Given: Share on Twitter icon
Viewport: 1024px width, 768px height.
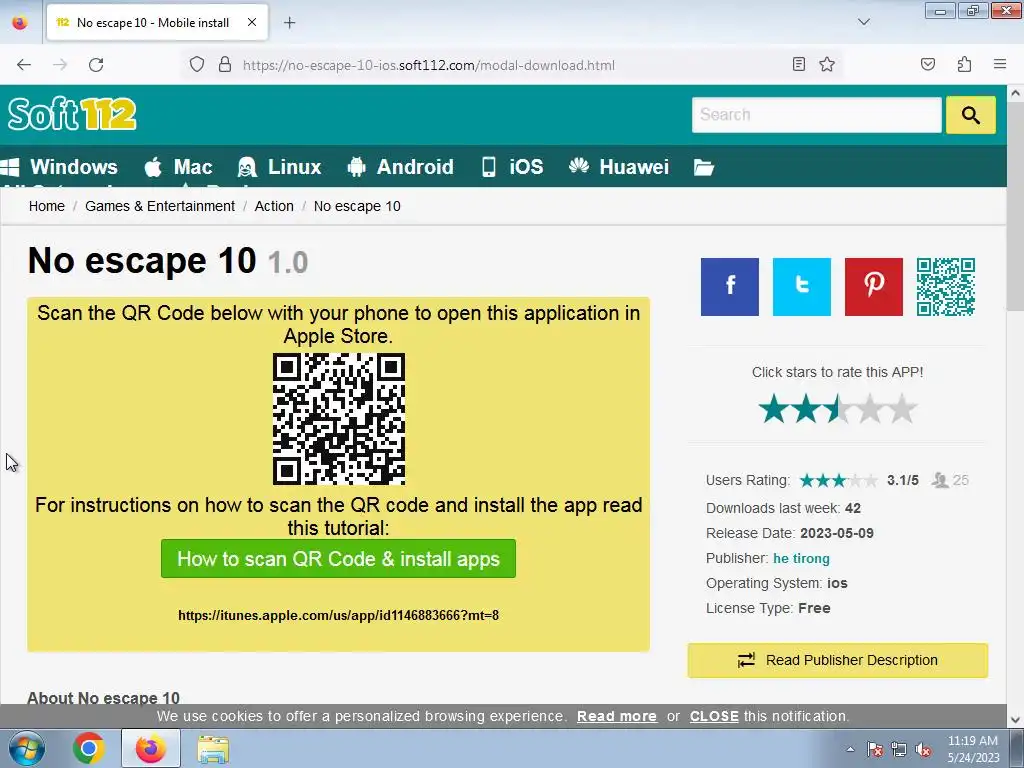Looking at the screenshot, I should tap(801, 287).
